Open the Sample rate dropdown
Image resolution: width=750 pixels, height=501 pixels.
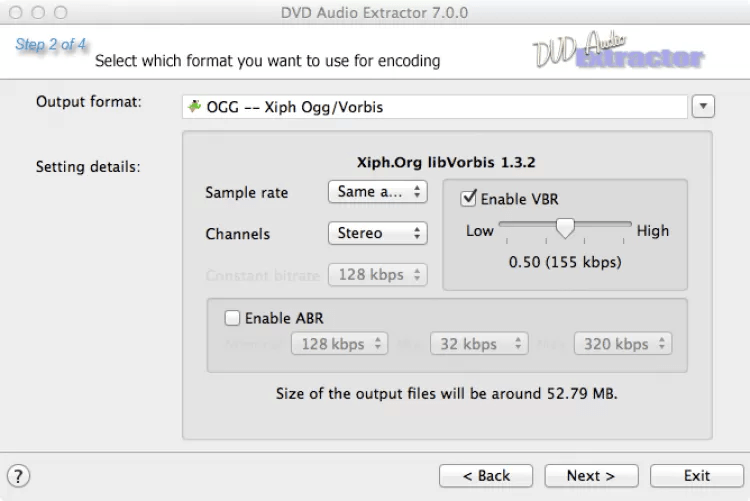tap(377, 191)
